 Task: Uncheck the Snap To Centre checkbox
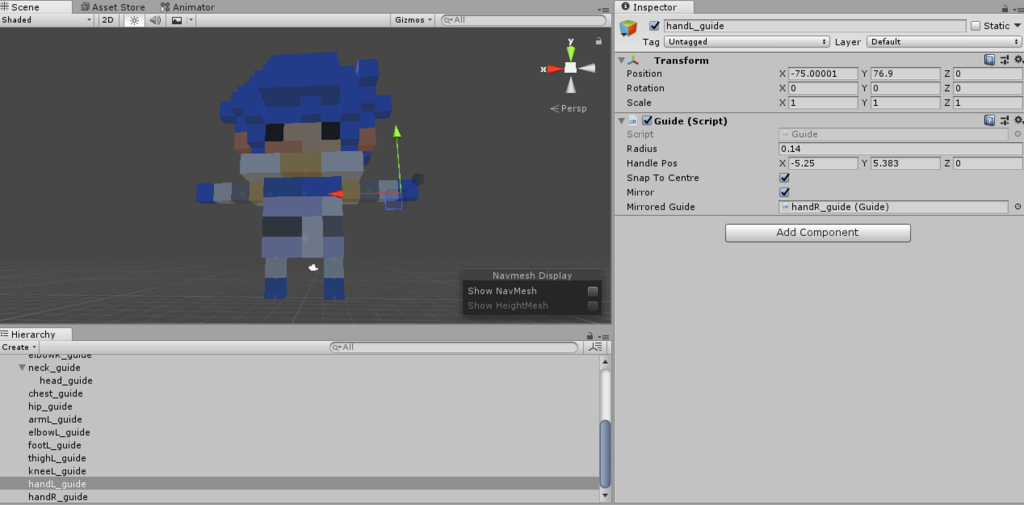(784, 178)
